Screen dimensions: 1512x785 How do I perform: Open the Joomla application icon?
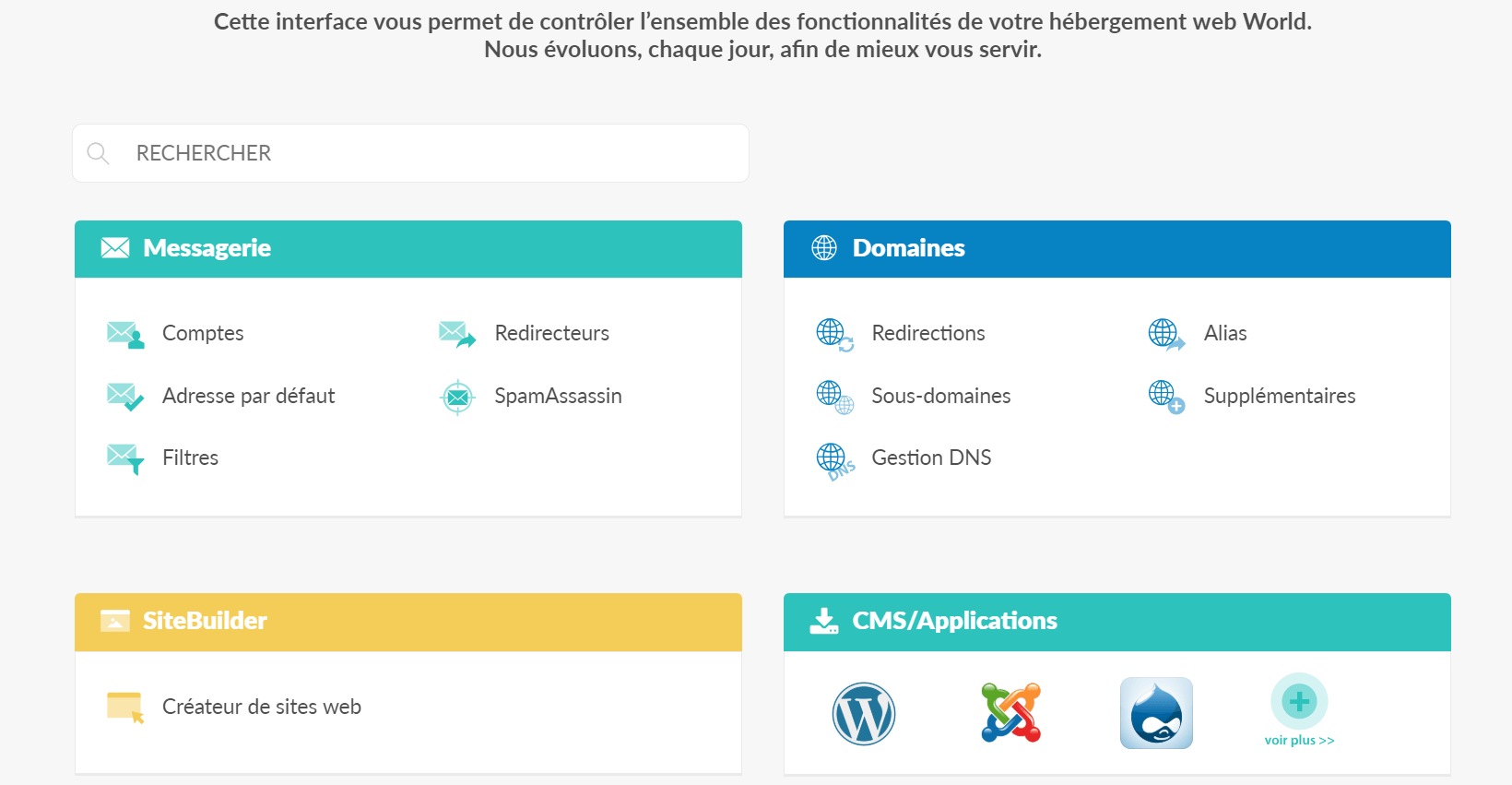point(1010,713)
